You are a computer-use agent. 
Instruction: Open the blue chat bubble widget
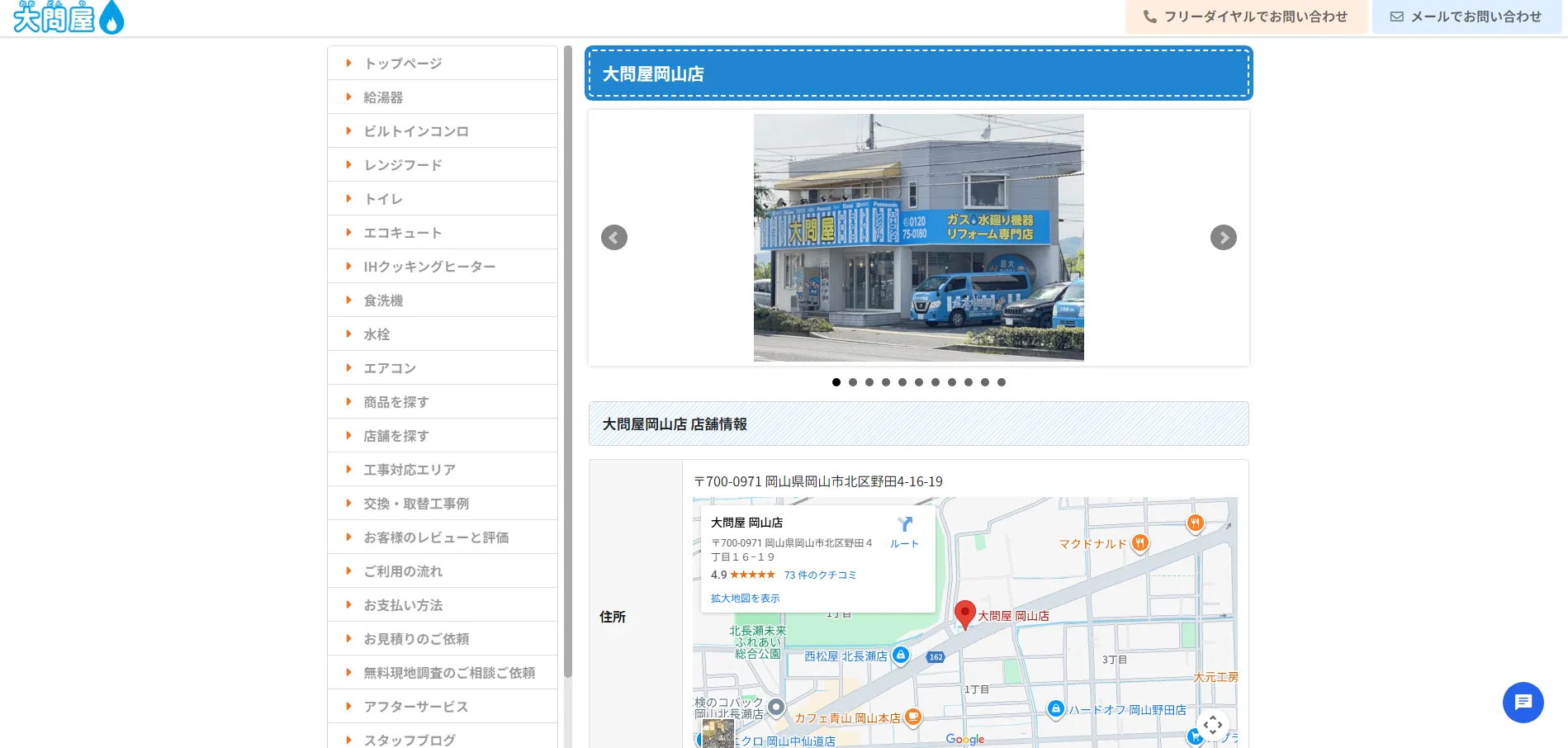[x=1523, y=703]
